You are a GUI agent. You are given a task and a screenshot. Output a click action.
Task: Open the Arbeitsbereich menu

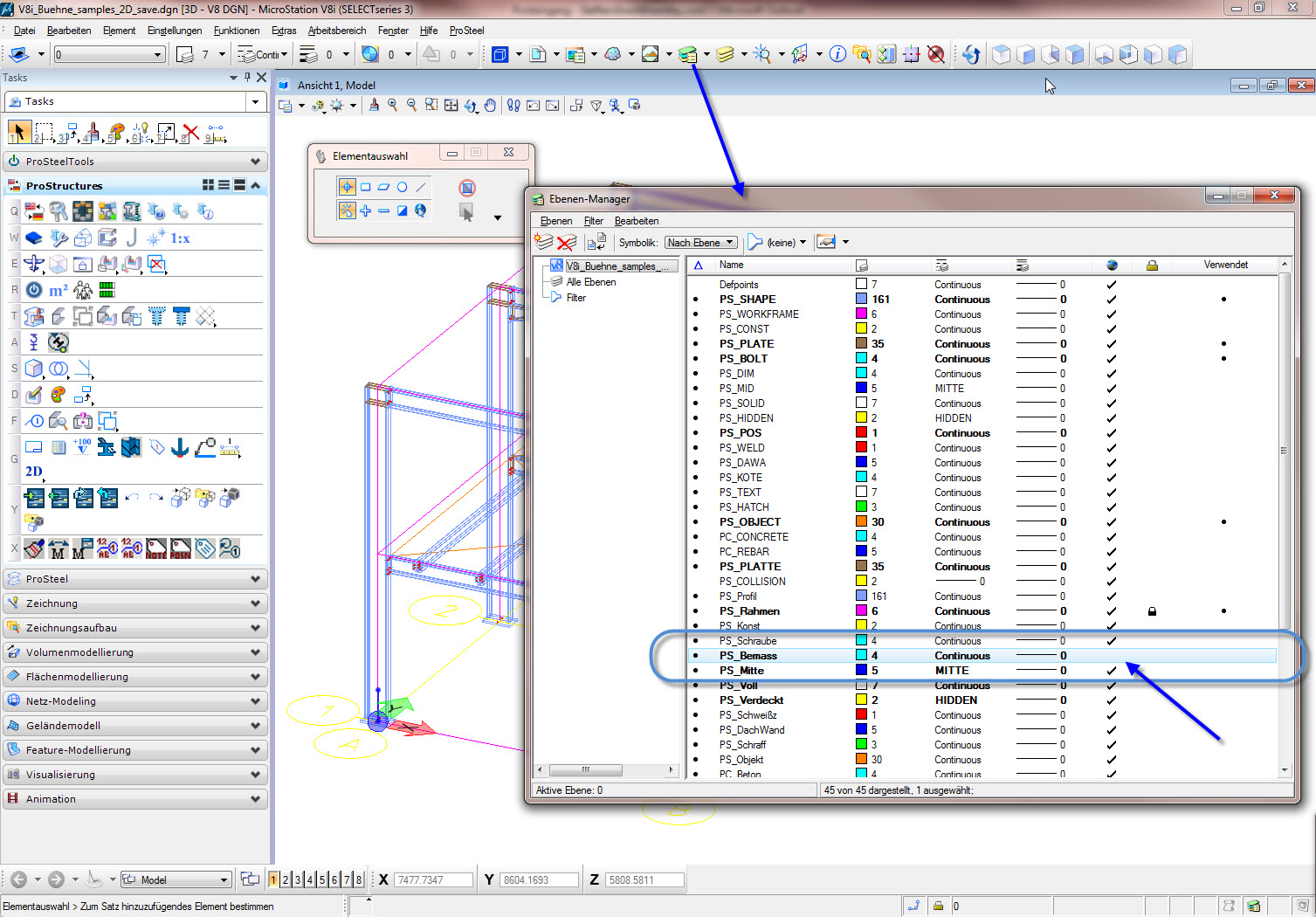coord(337,31)
